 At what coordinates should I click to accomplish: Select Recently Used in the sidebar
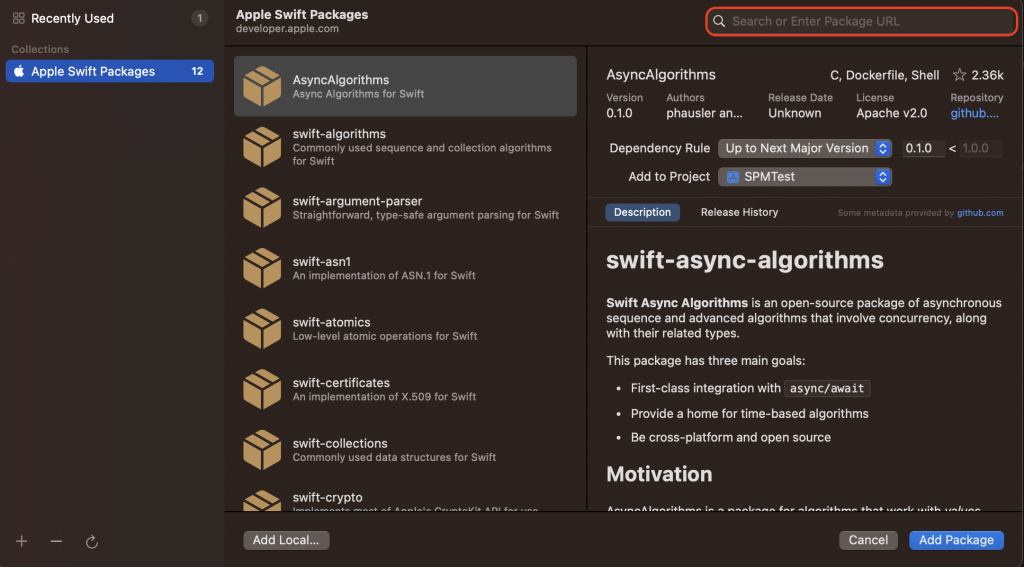point(110,18)
